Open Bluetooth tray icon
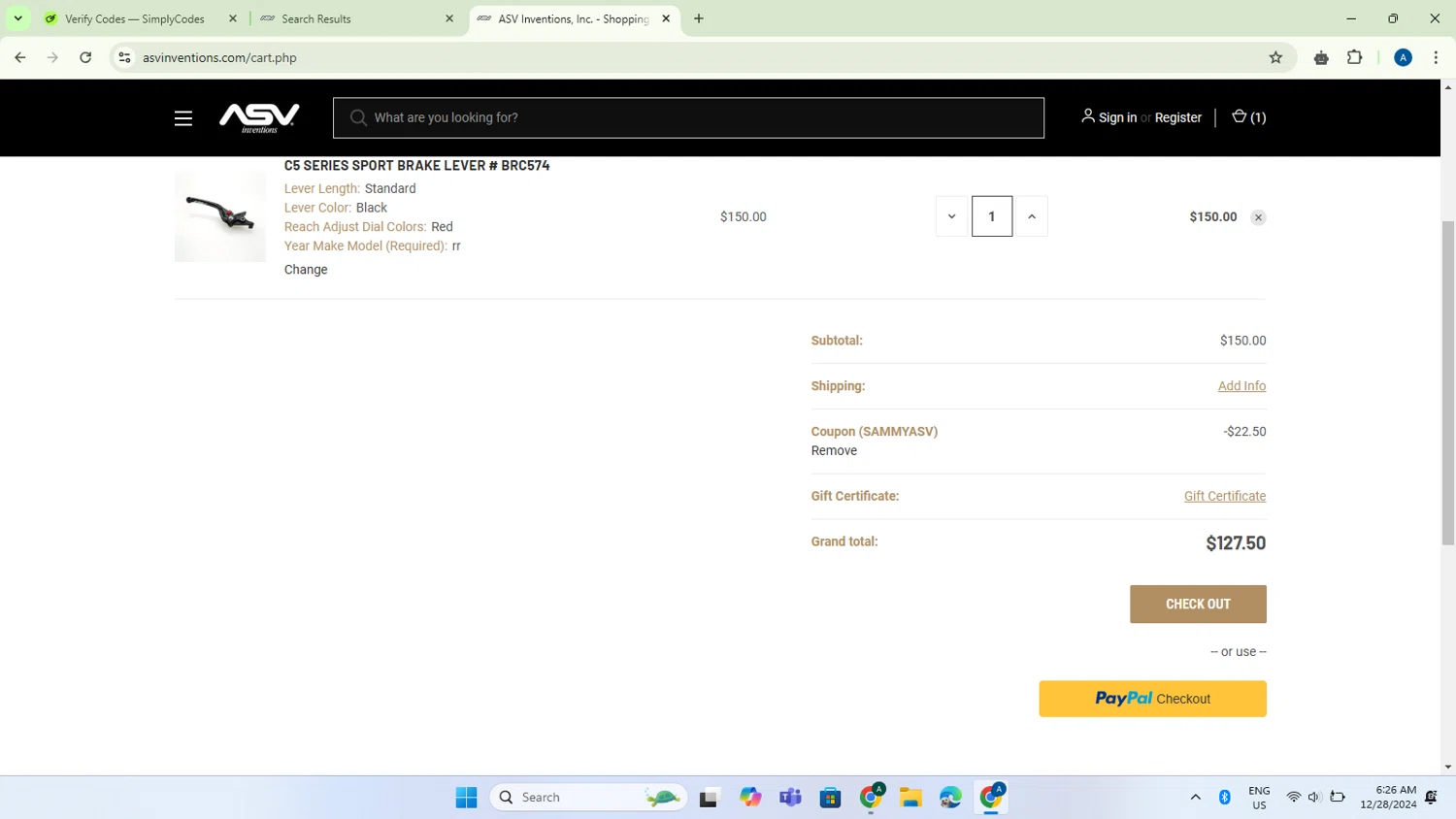Viewport: 1456px width, 819px height. 1225,798
